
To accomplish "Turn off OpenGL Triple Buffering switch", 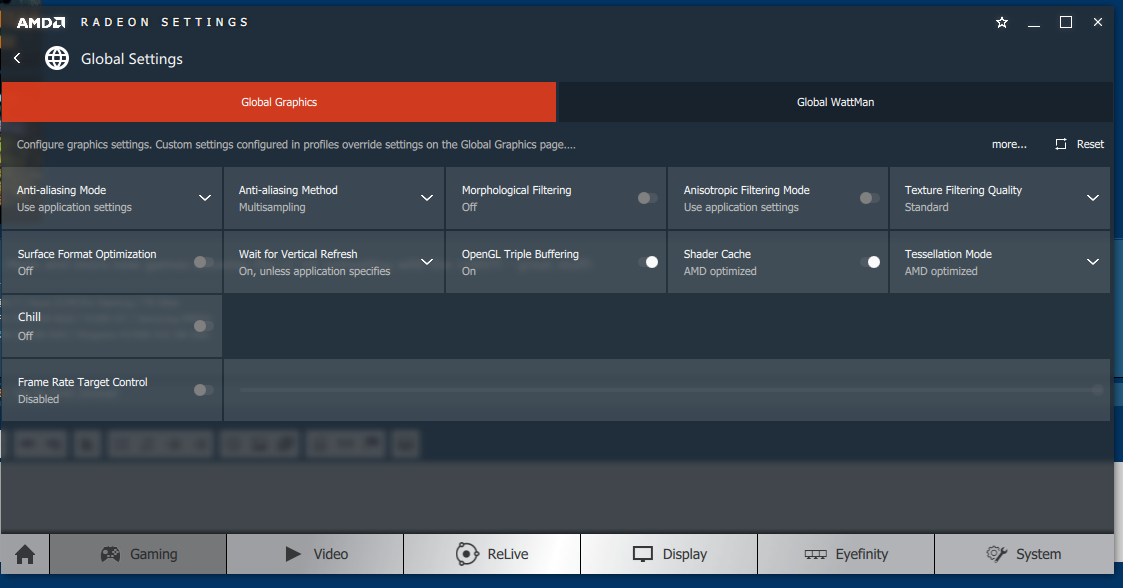I will click(647, 262).
